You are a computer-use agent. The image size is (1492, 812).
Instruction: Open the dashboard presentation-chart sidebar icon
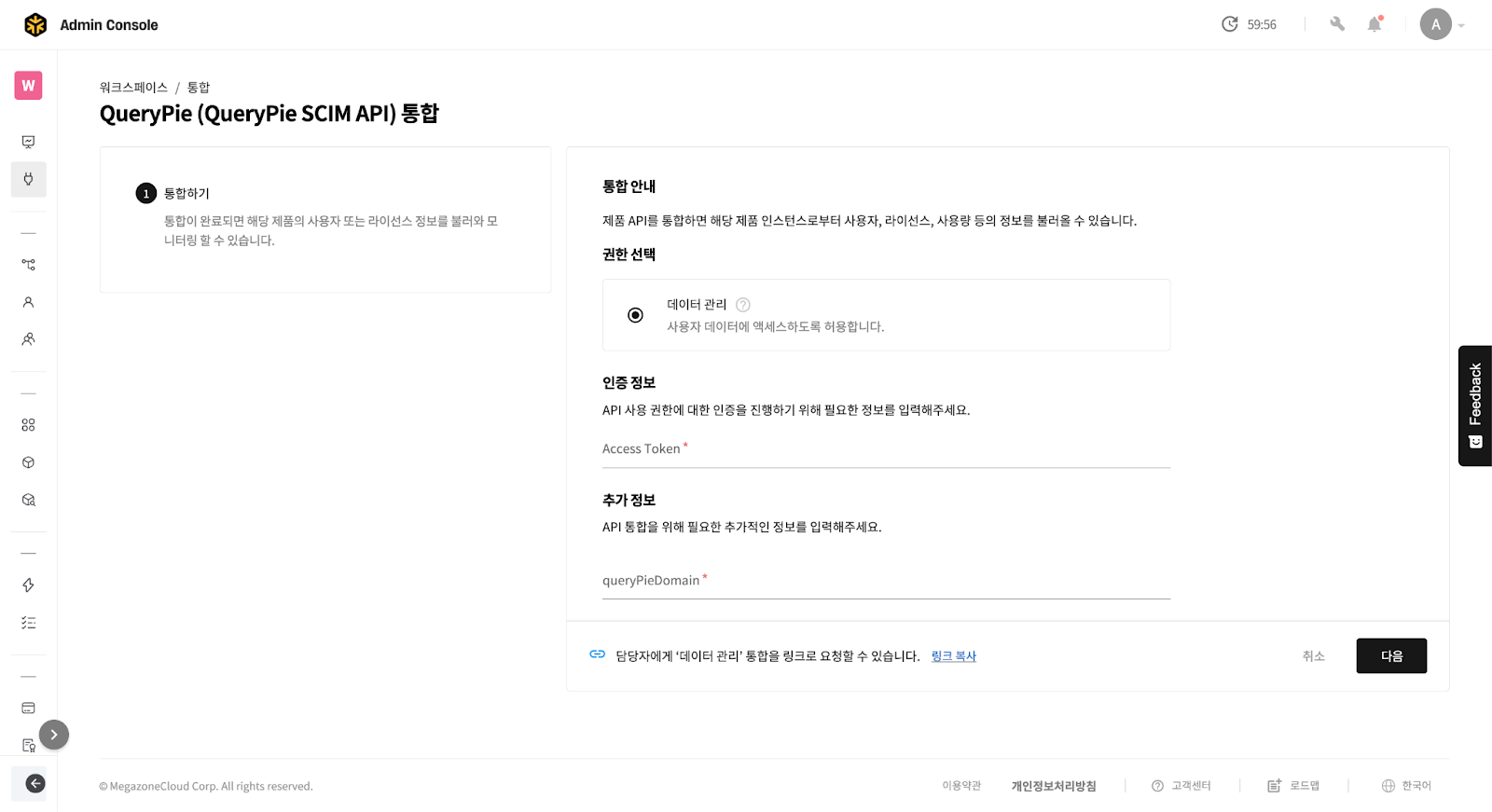pyautogui.click(x=29, y=142)
